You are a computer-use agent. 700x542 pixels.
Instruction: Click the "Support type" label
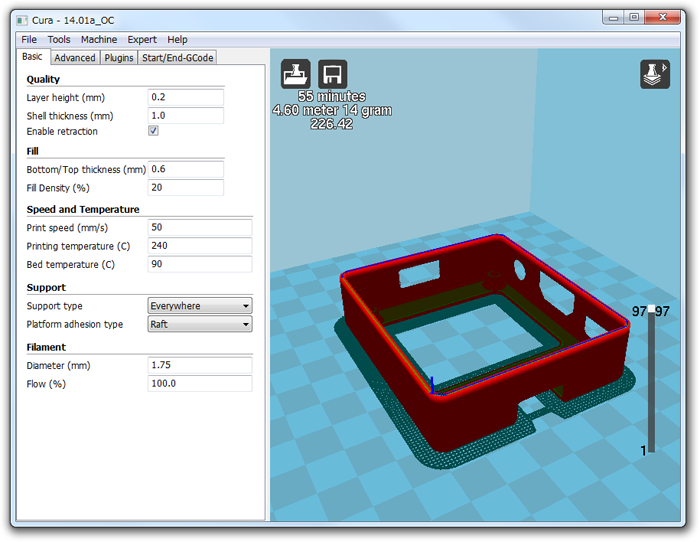click(x=54, y=306)
